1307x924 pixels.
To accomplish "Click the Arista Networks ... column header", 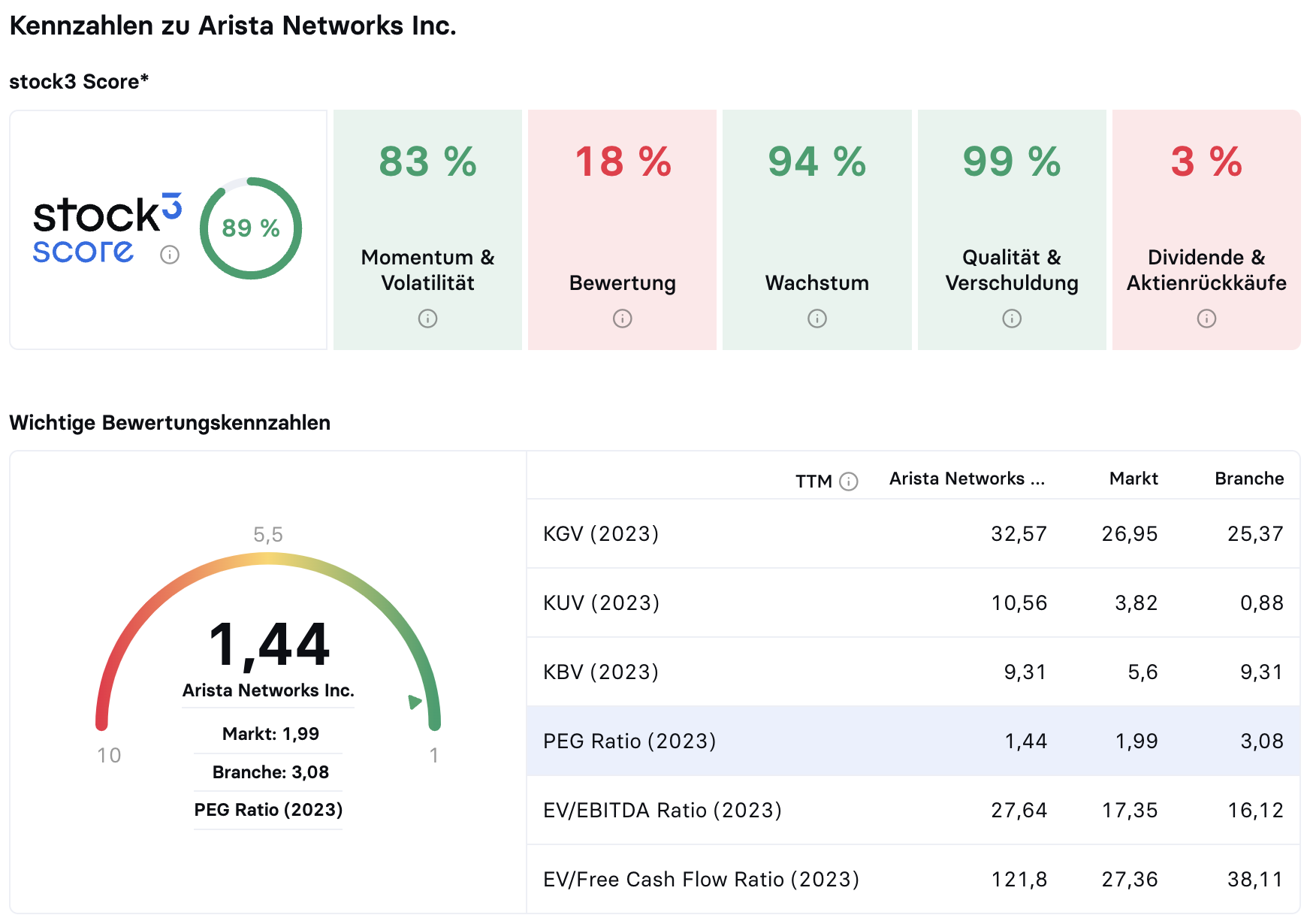I will coord(967,479).
